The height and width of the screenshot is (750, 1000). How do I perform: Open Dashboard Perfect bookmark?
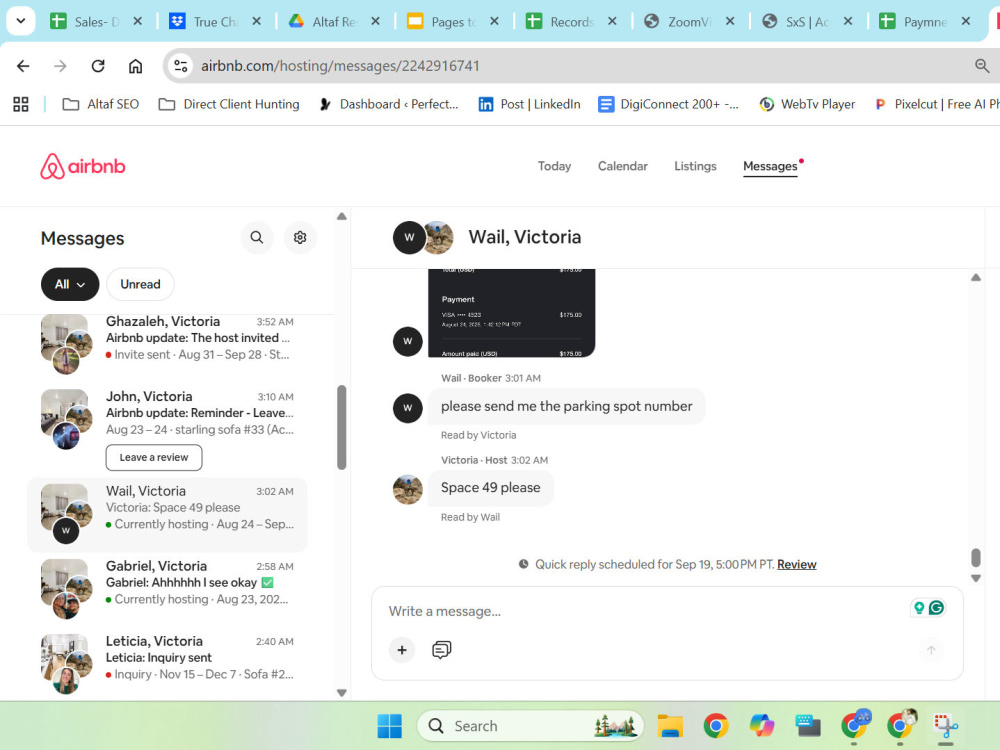[389, 104]
